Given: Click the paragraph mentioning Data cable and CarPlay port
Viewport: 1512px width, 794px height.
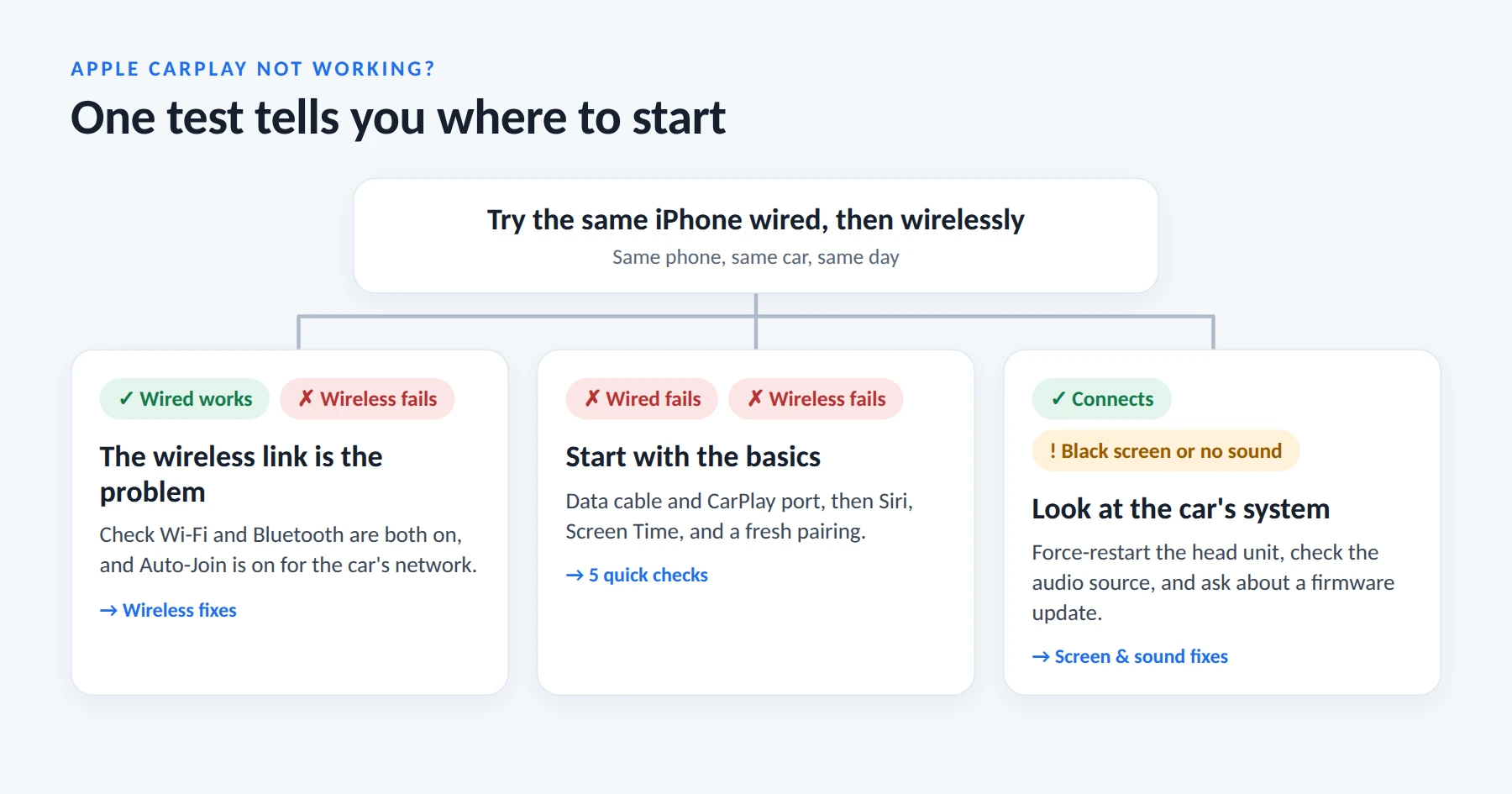Looking at the screenshot, I should [739, 516].
